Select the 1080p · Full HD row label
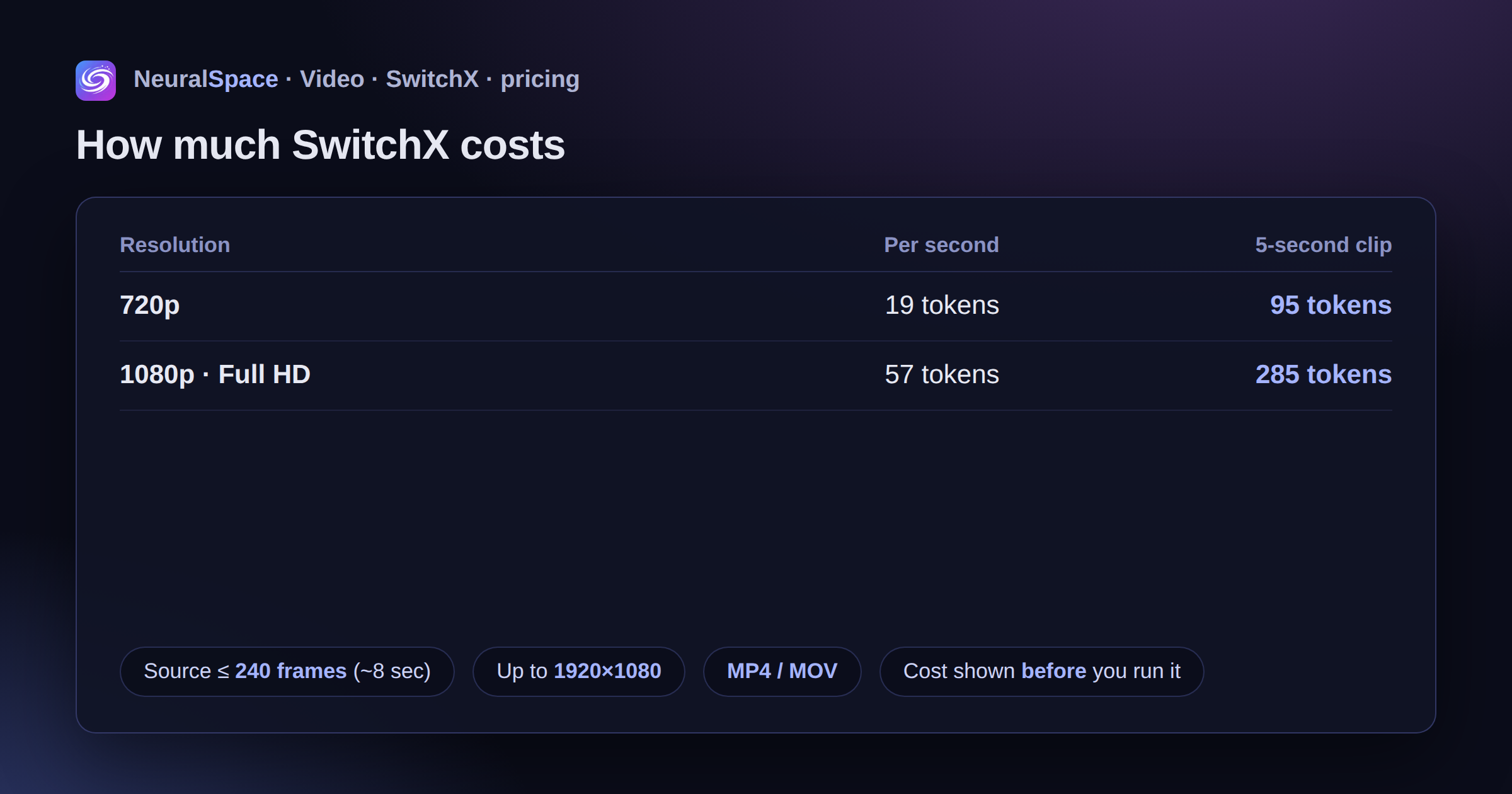This screenshot has width=1512, height=794. point(215,375)
